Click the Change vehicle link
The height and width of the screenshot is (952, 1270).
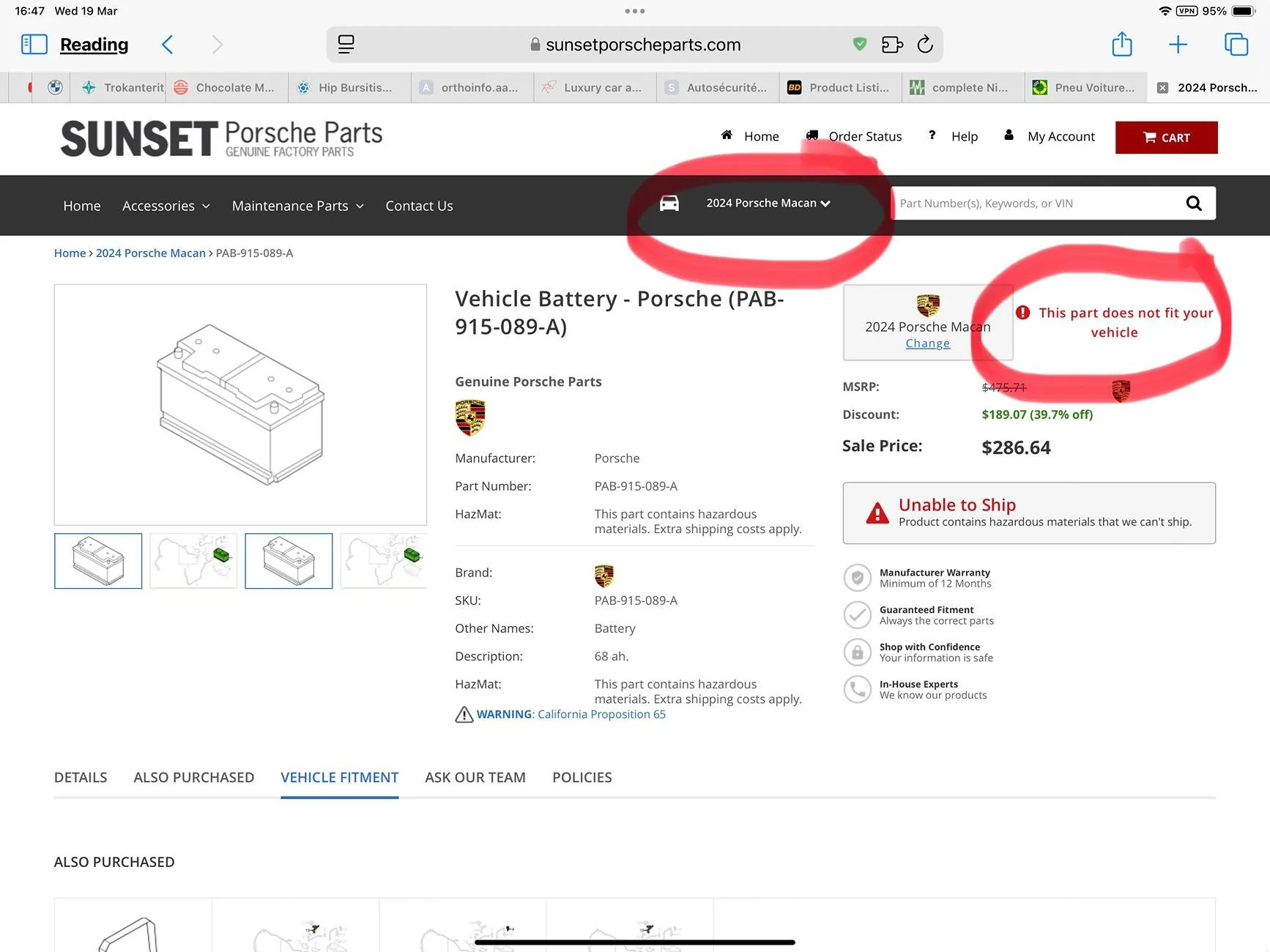click(x=927, y=343)
